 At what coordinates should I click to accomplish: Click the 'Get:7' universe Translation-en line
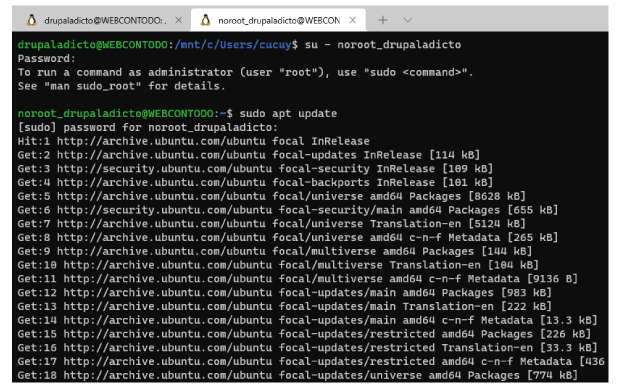tap(272, 224)
